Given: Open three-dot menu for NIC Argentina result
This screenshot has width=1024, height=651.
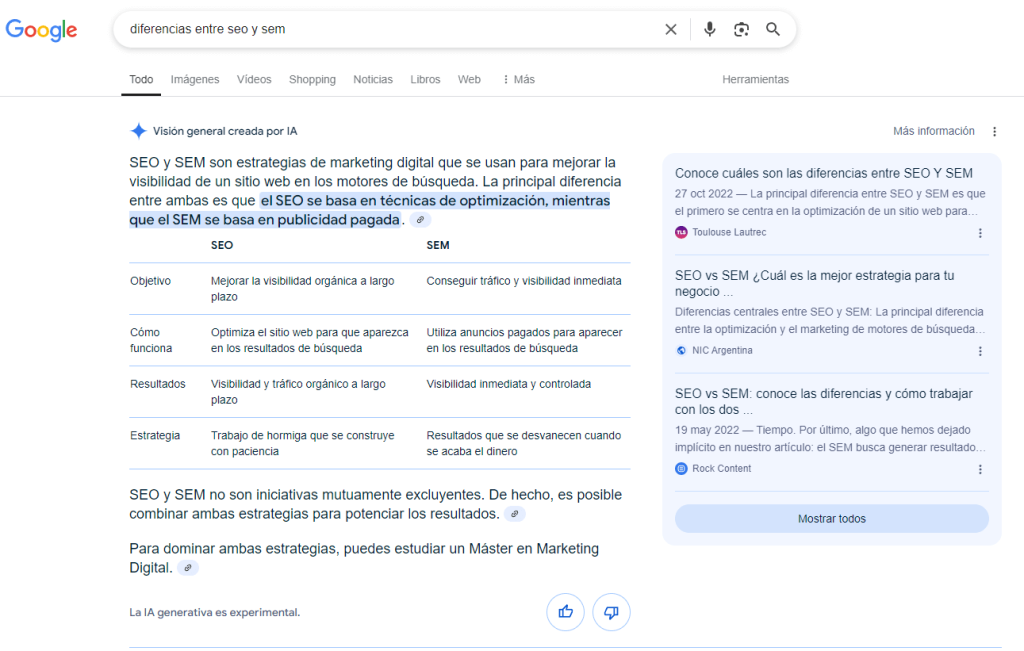Looking at the screenshot, I should pyautogui.click(x=980, y=351).
